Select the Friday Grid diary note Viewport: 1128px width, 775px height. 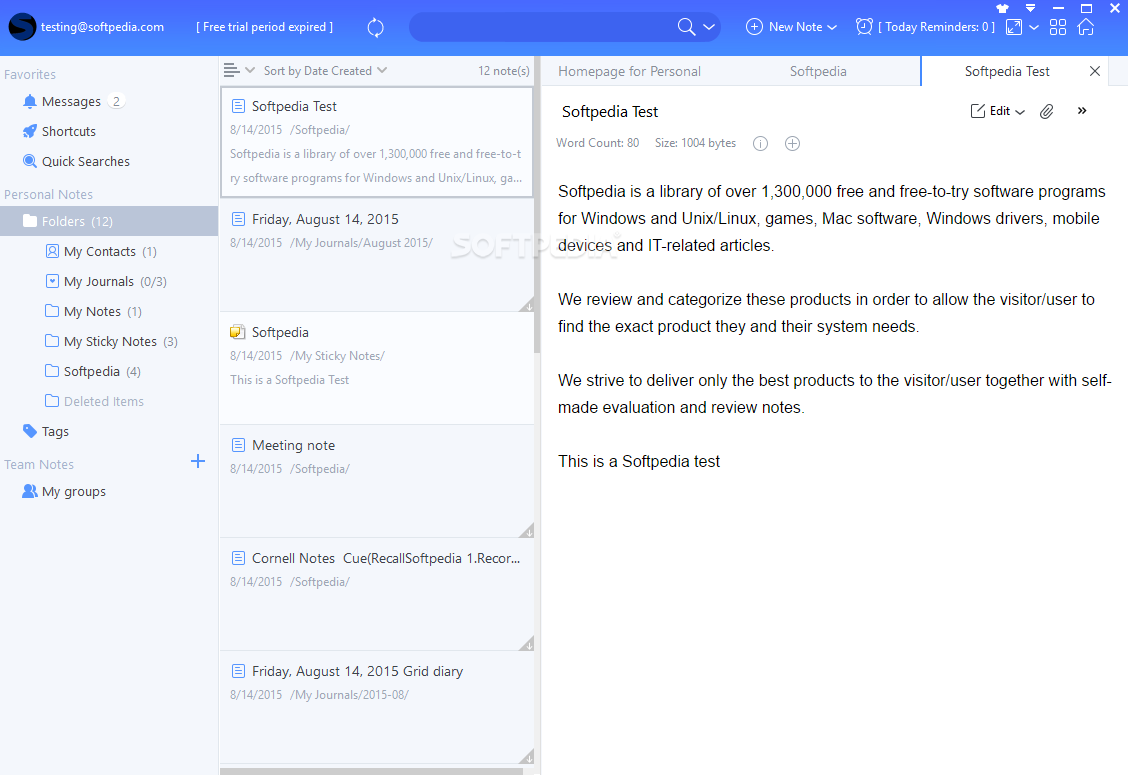point(377,707)
